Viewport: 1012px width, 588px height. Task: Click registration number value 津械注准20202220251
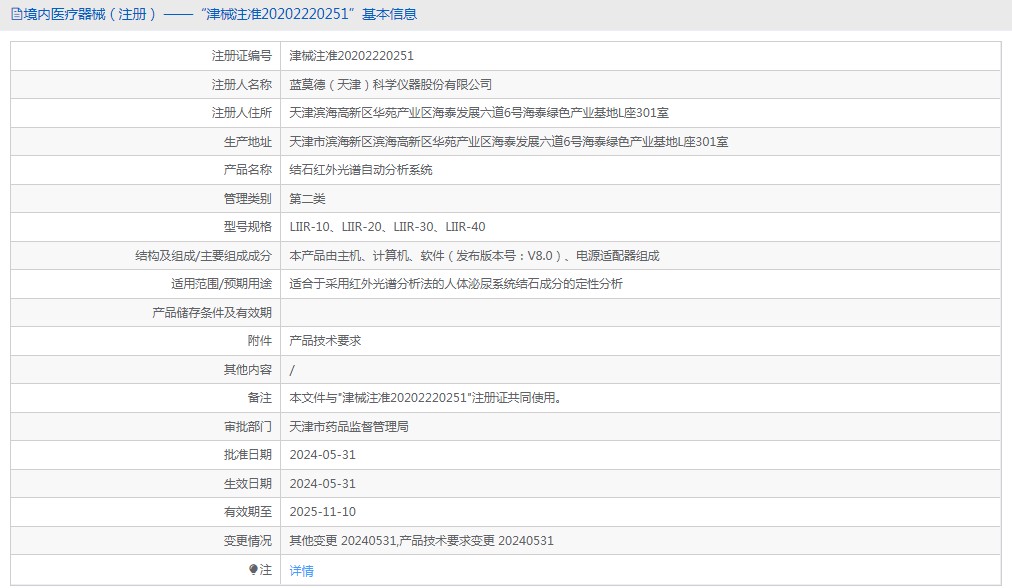tap(351, 56)
